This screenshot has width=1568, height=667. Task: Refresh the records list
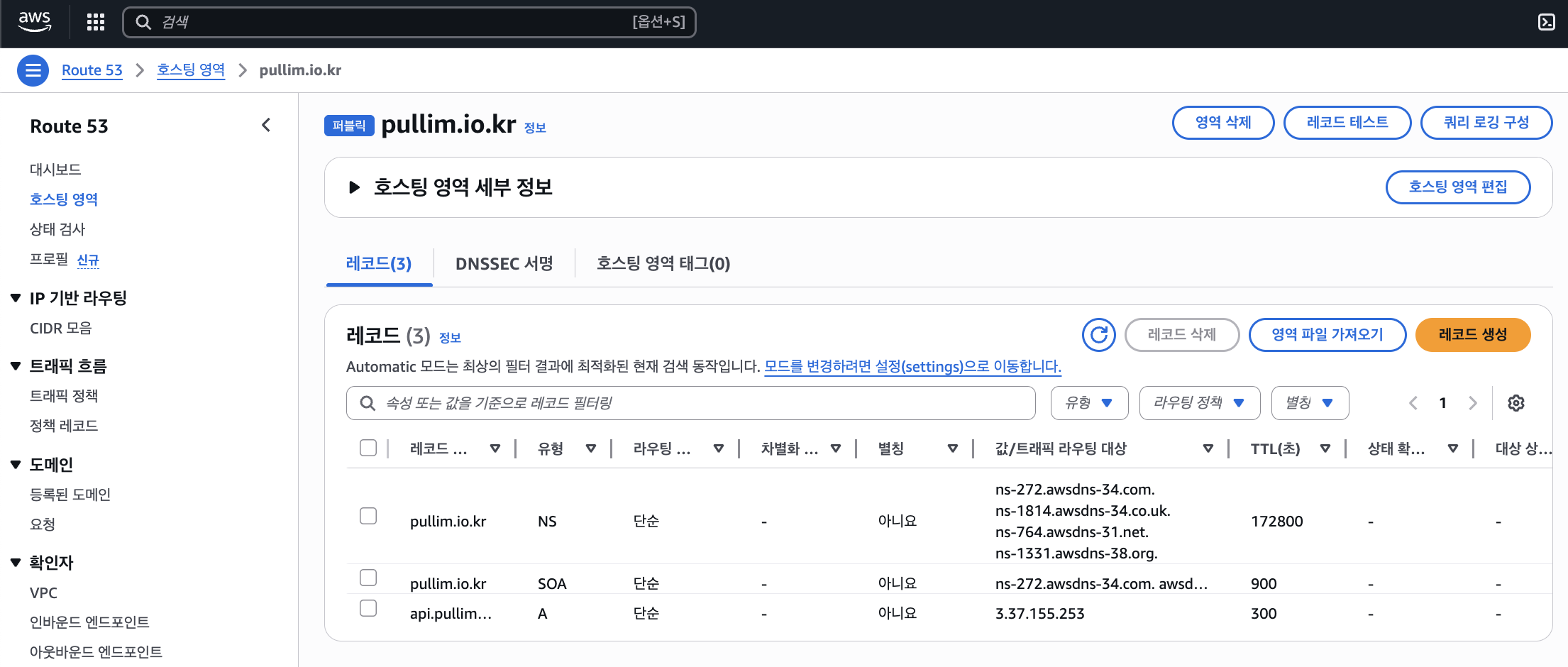(x=1098, y=334)
